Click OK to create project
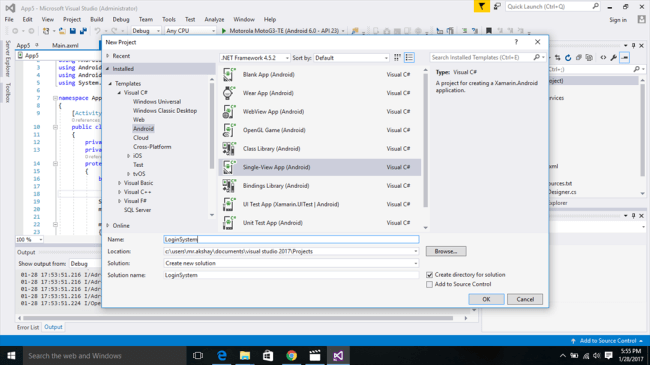This screenshot has height=365, width=650. [x=486, y=299]
